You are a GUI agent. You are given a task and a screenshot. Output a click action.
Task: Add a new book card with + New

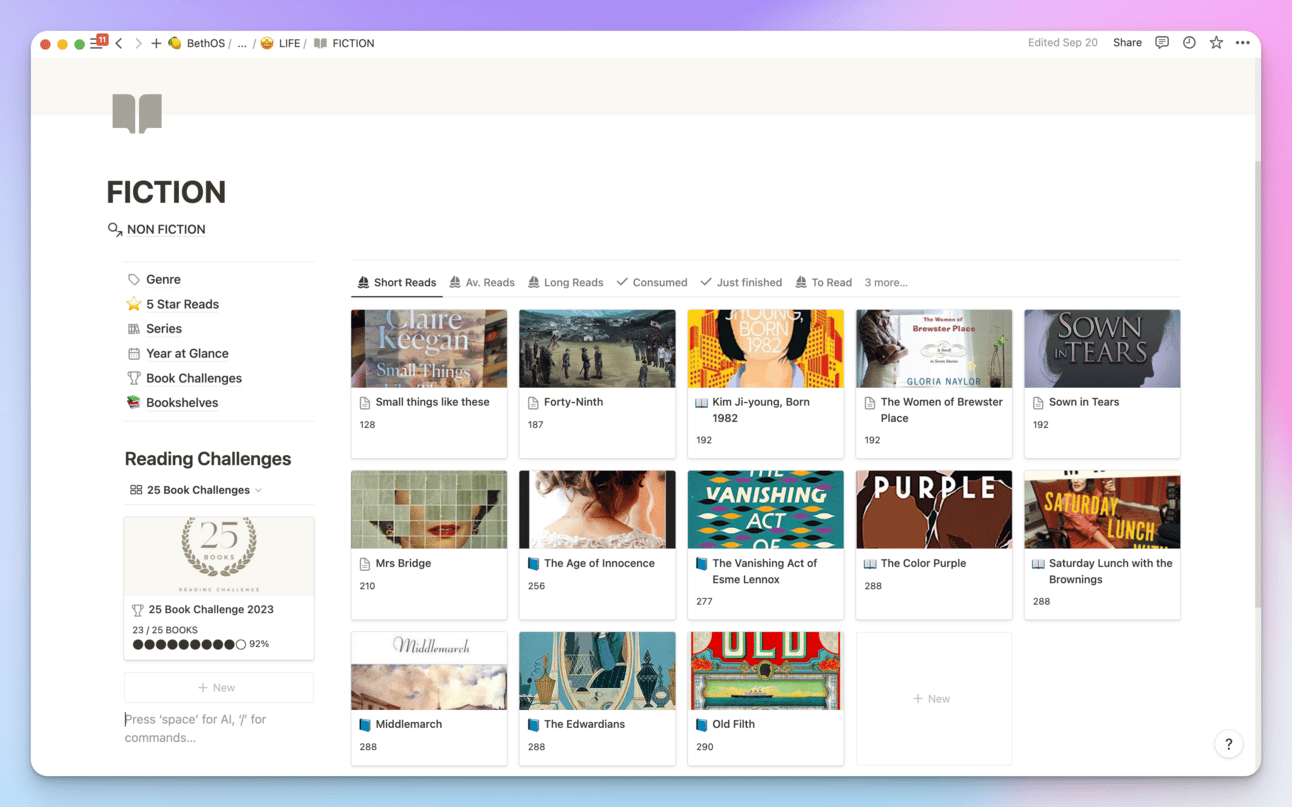pos(934,699)
